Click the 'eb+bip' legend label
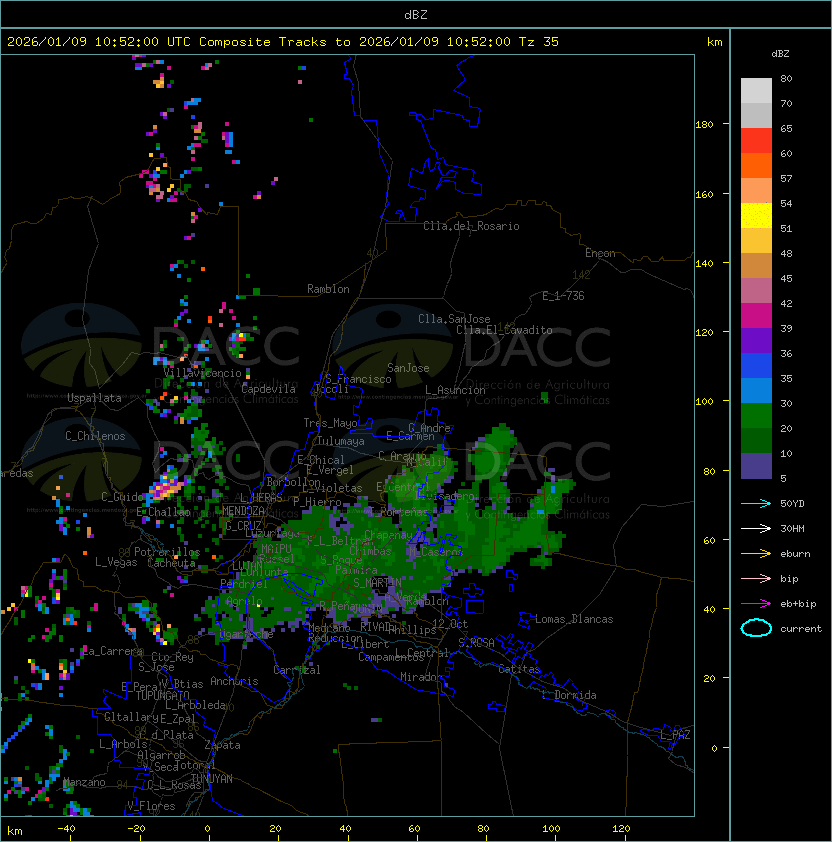832x842 pixels. coord(798,604)
